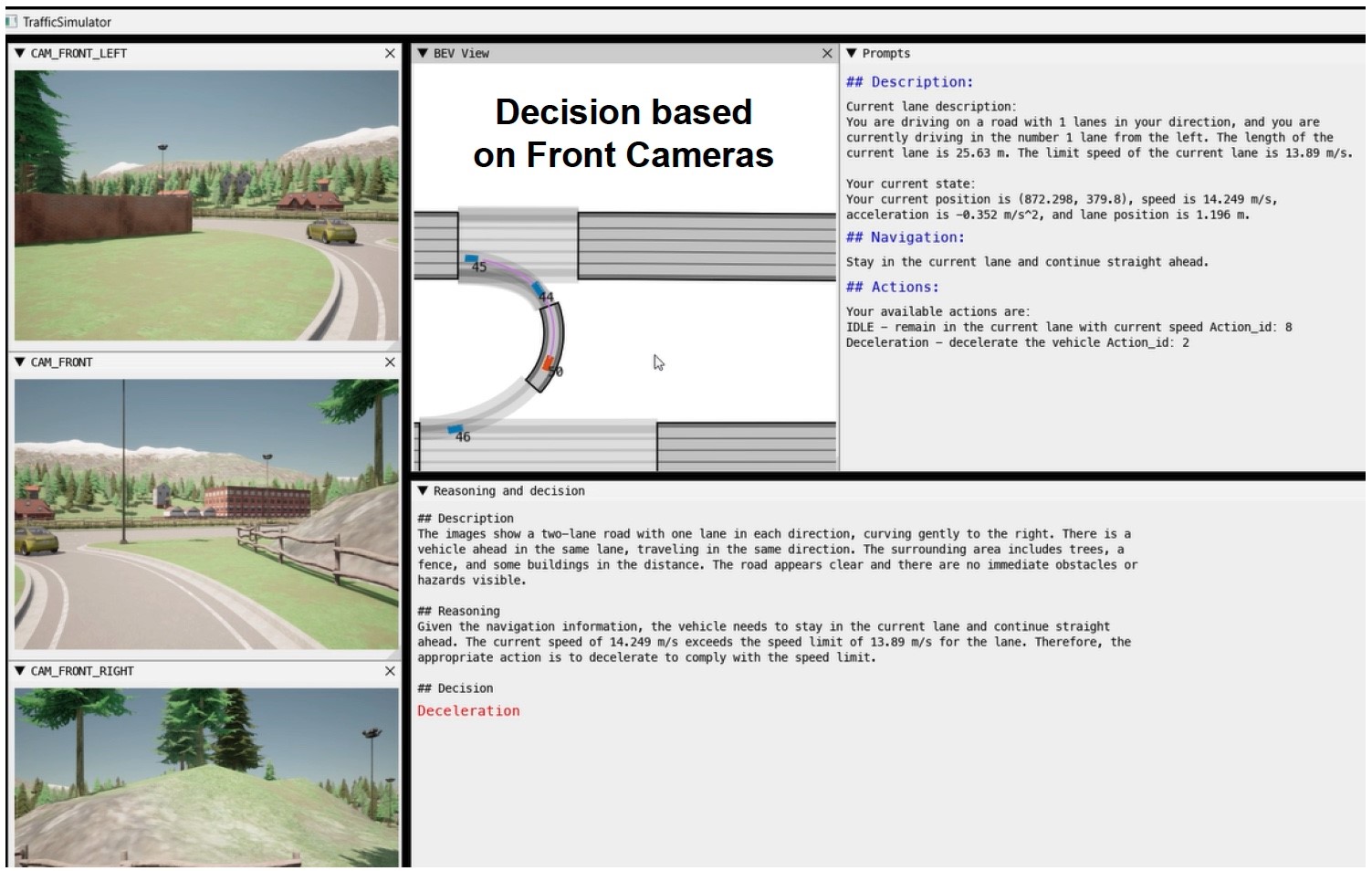Screen dimensions: 1372x871
Task: Click the red Deceleration decision text
Action: pyautogui.click(x=468, y=711)
